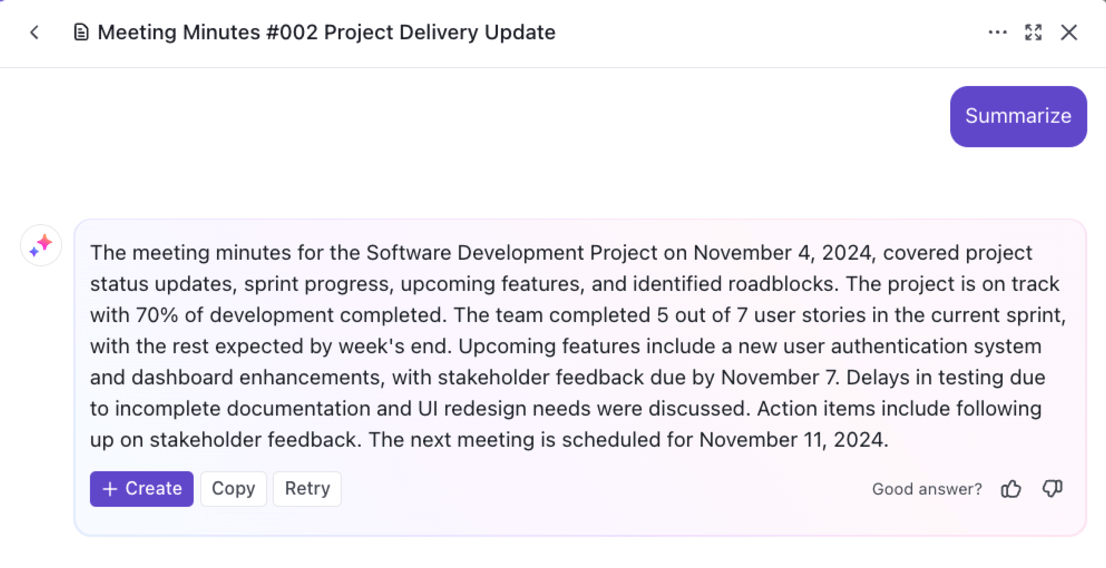1106x568 pixels.
Task: Click the Meeting Minutes #002 title text
Action: tap(326, 33)
